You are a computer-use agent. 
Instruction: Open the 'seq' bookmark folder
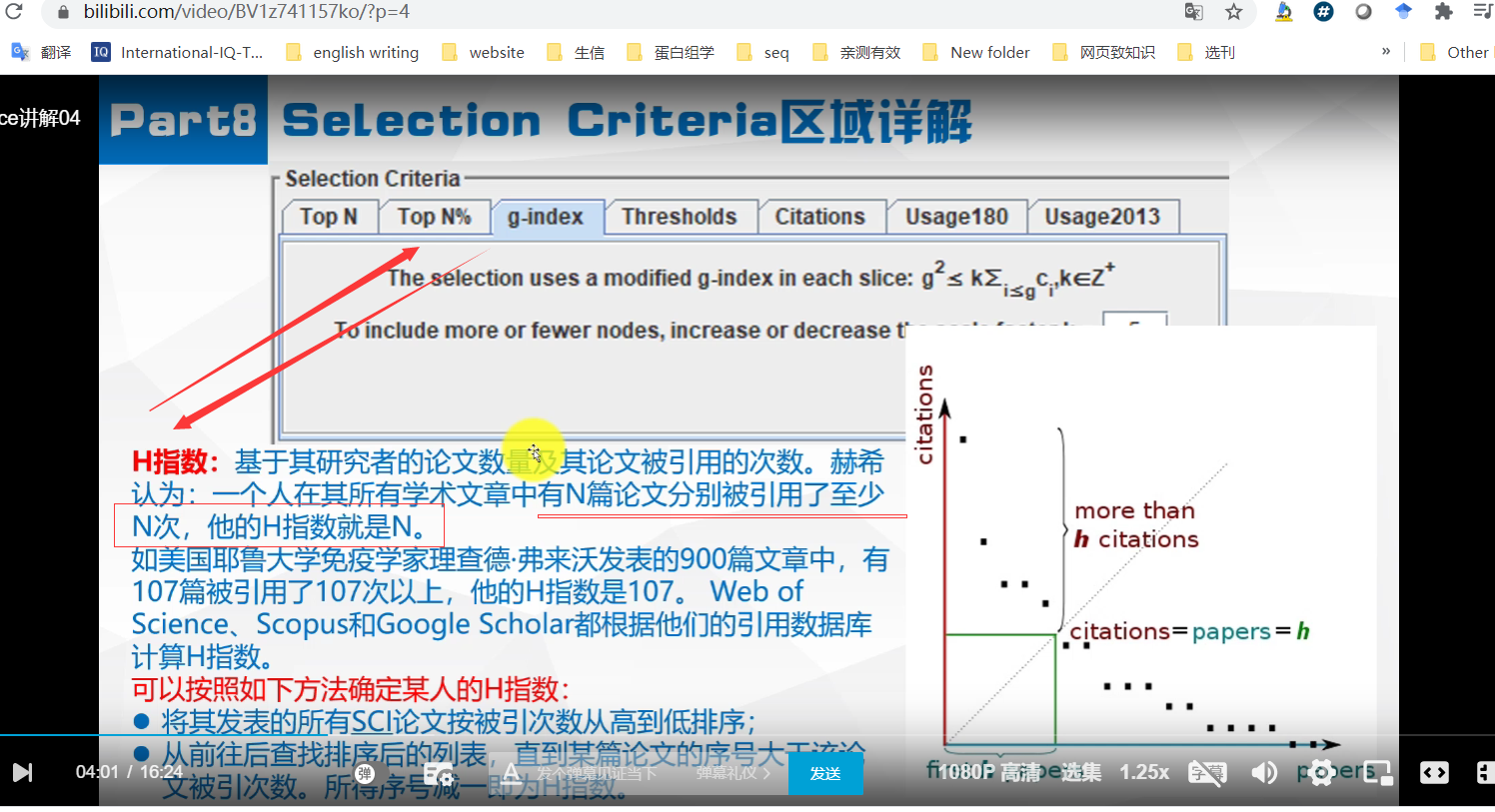[762, 52]
